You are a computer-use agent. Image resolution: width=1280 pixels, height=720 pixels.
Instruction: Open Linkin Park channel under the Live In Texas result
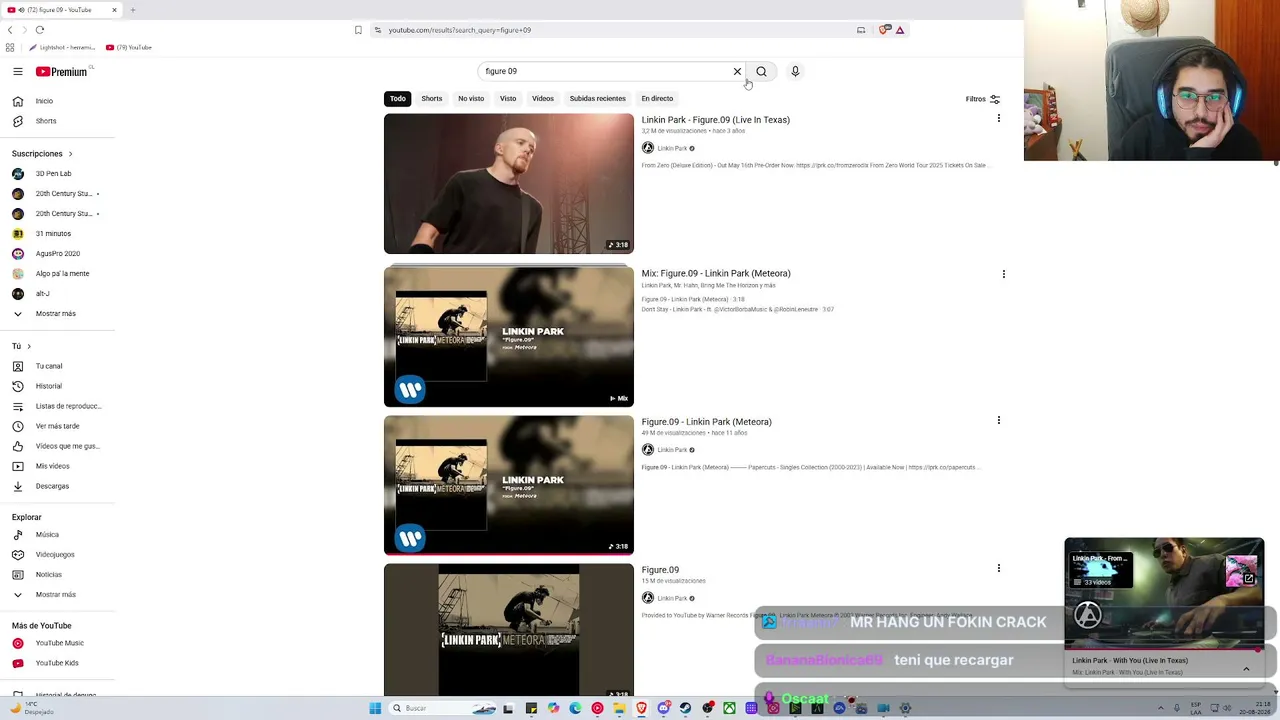coord(672,149)
